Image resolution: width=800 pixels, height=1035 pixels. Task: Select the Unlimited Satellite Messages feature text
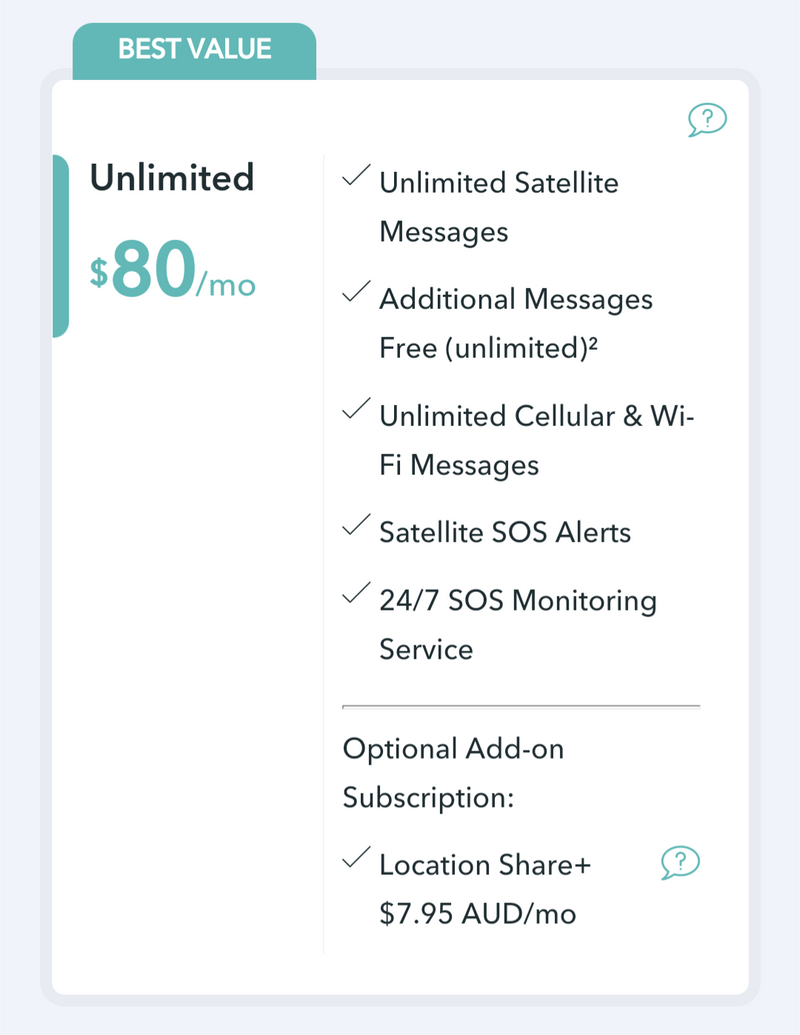click(x=498, y=207)
